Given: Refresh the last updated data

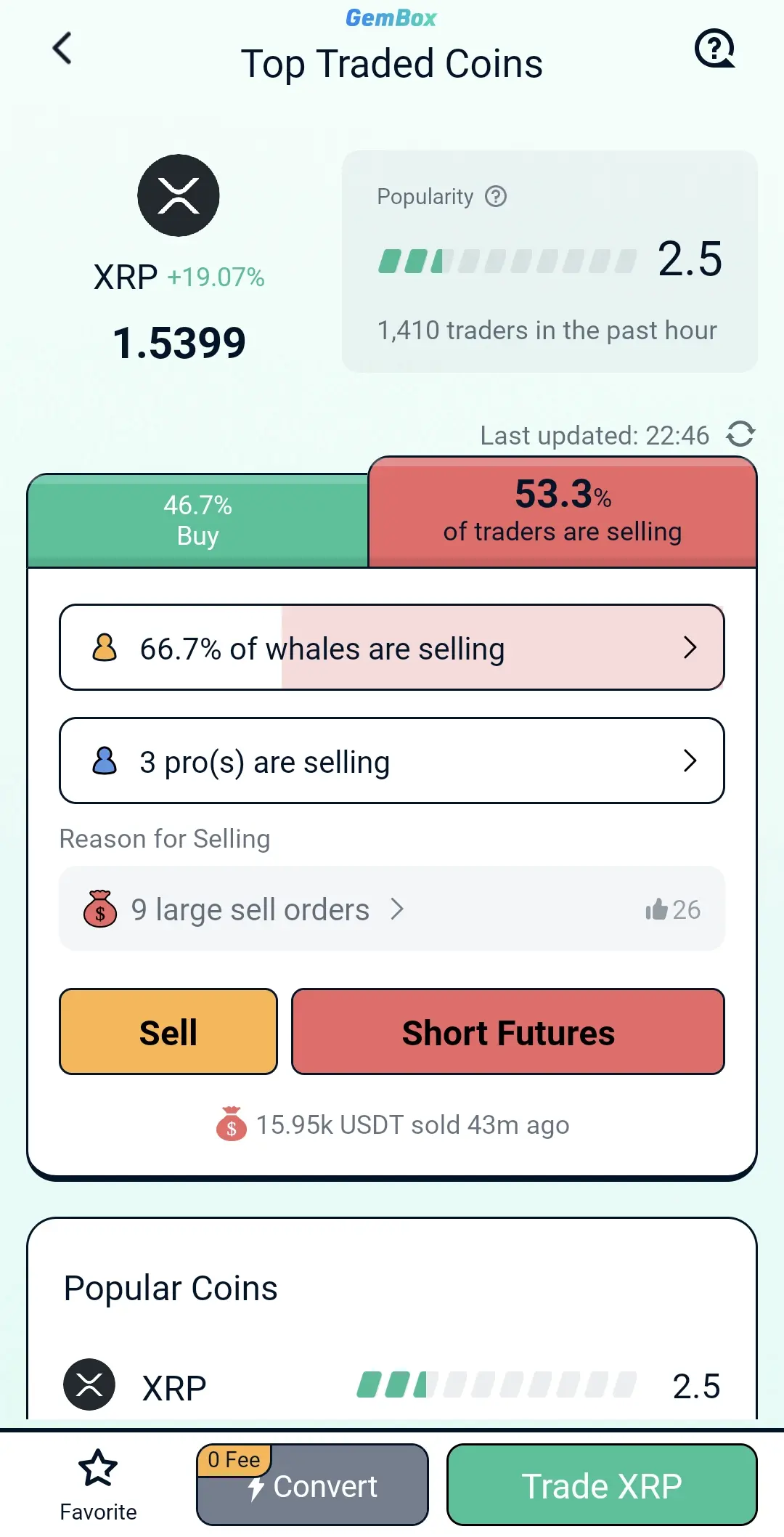Looking at the screenshot, I should 740,434.
